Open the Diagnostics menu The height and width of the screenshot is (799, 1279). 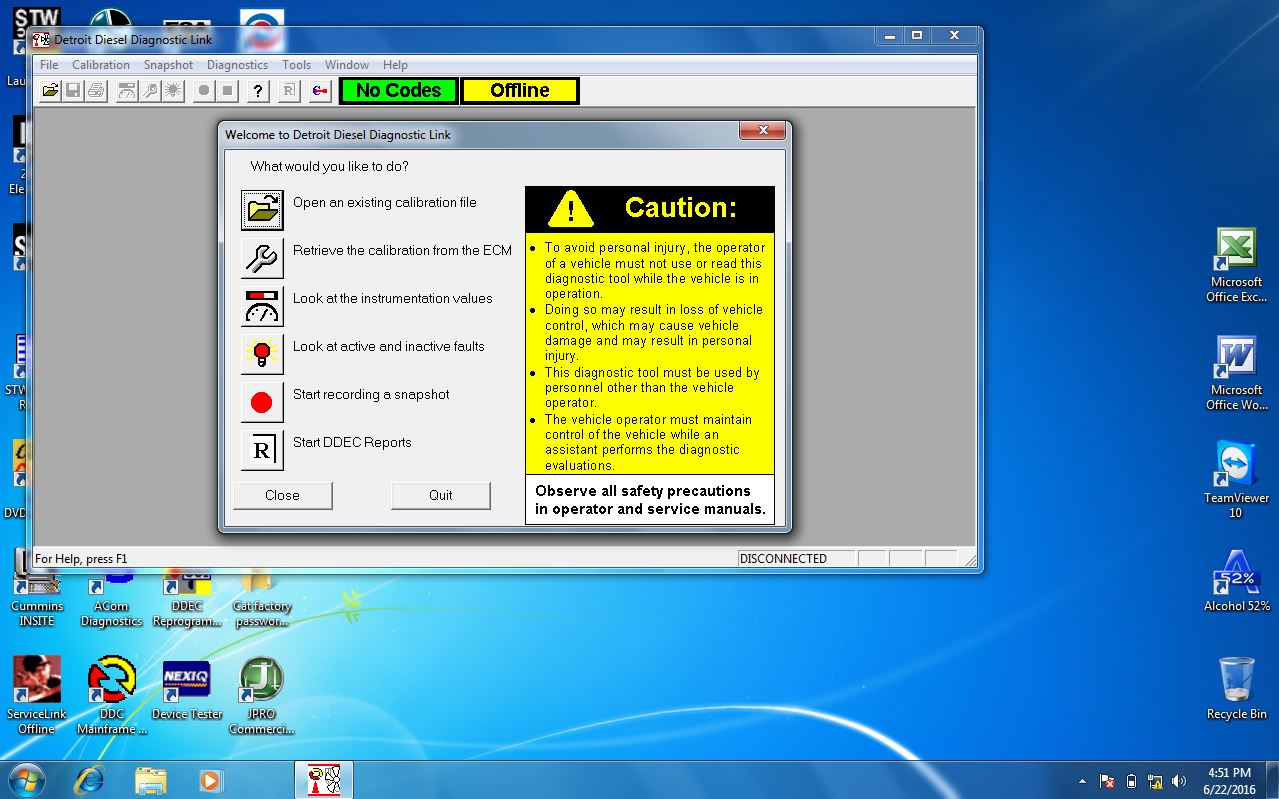[236, 64]
